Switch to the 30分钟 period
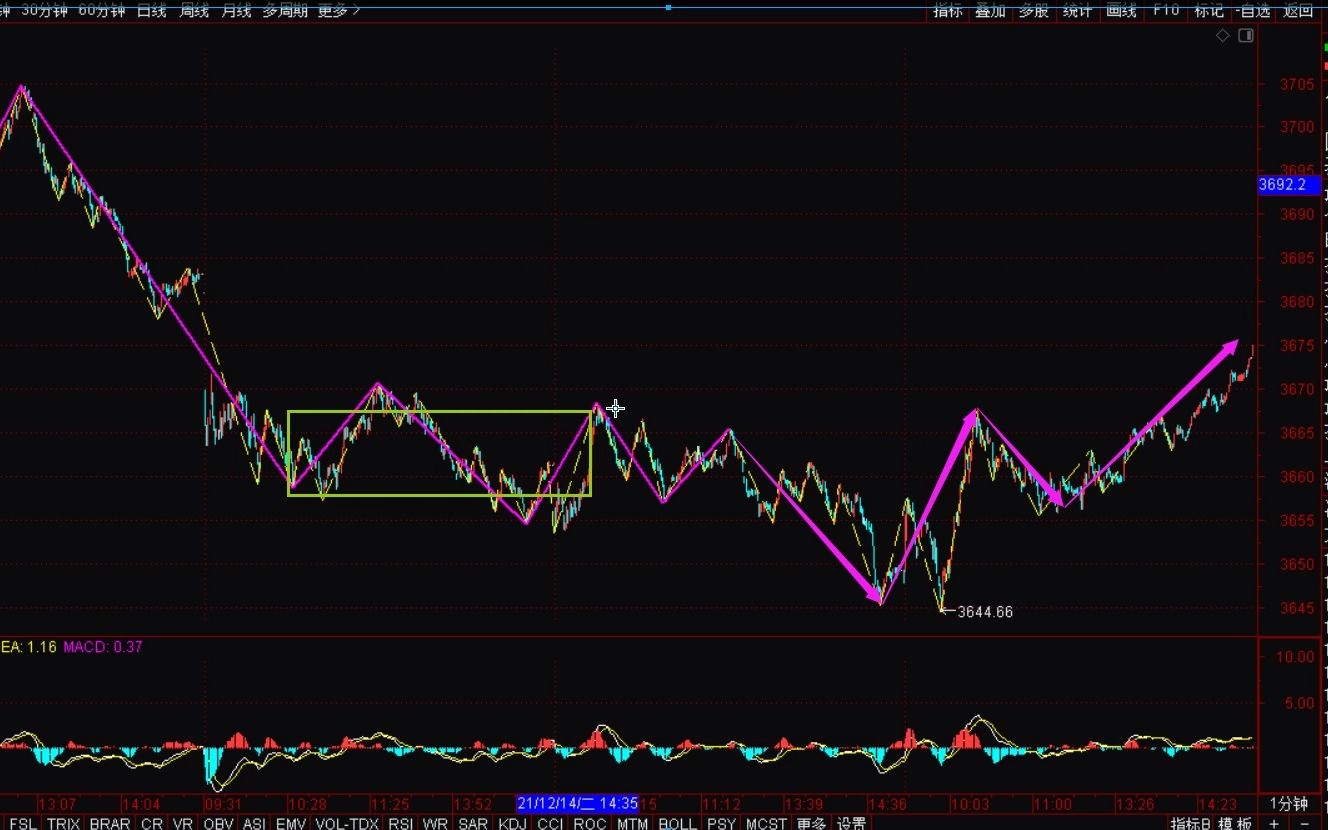This screenshot has width=1328, height=830. click(x=46, y=10)
